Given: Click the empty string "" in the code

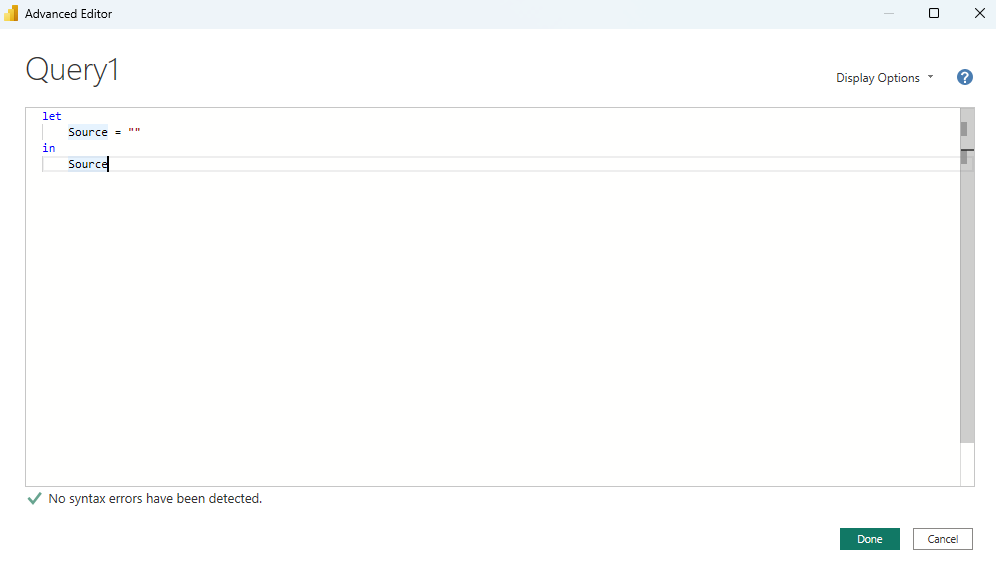Looking at the screenshot, I should [134, 132].
